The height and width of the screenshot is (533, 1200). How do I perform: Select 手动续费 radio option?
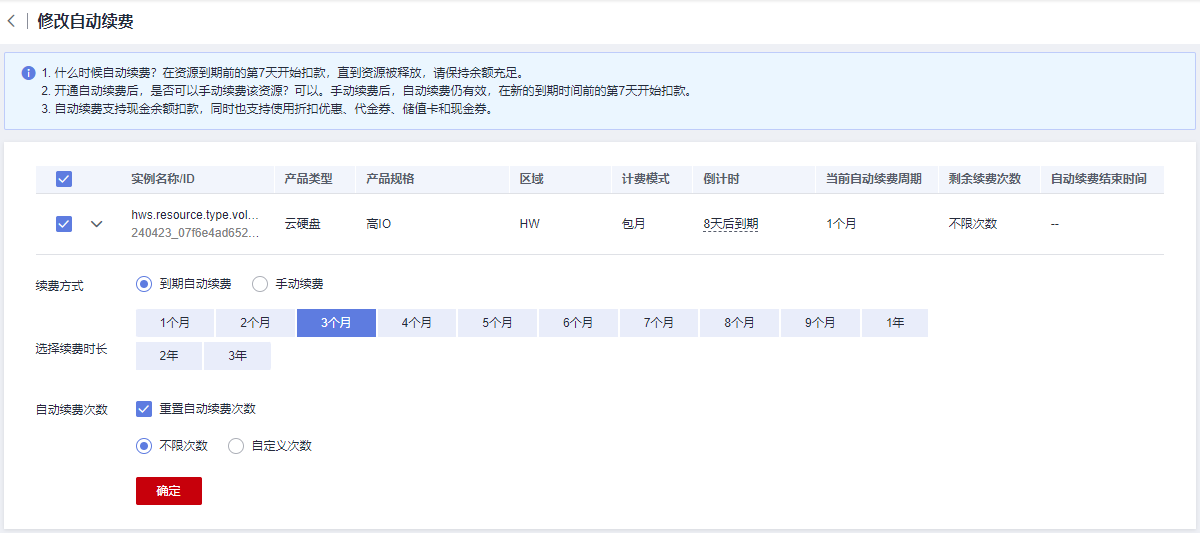[x=260, y=284]
